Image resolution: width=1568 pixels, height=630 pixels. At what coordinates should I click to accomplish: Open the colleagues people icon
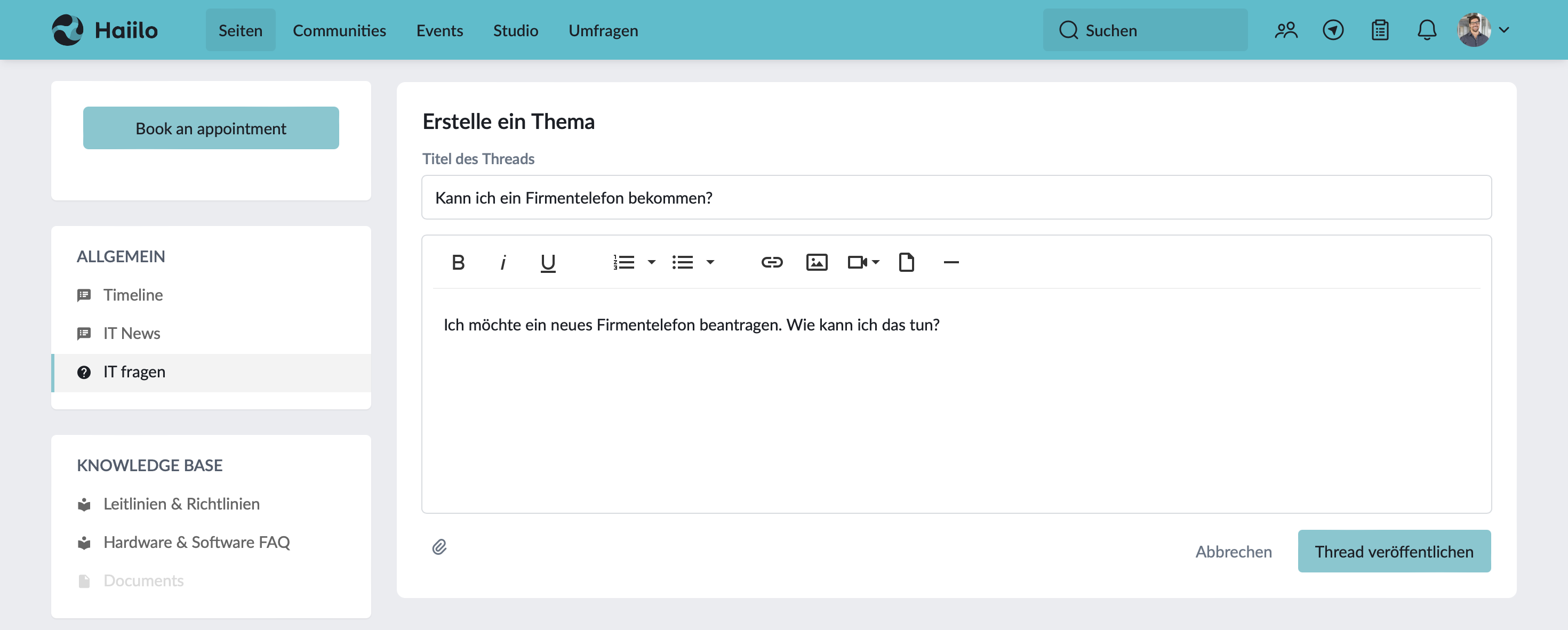tap(1286, 30)
